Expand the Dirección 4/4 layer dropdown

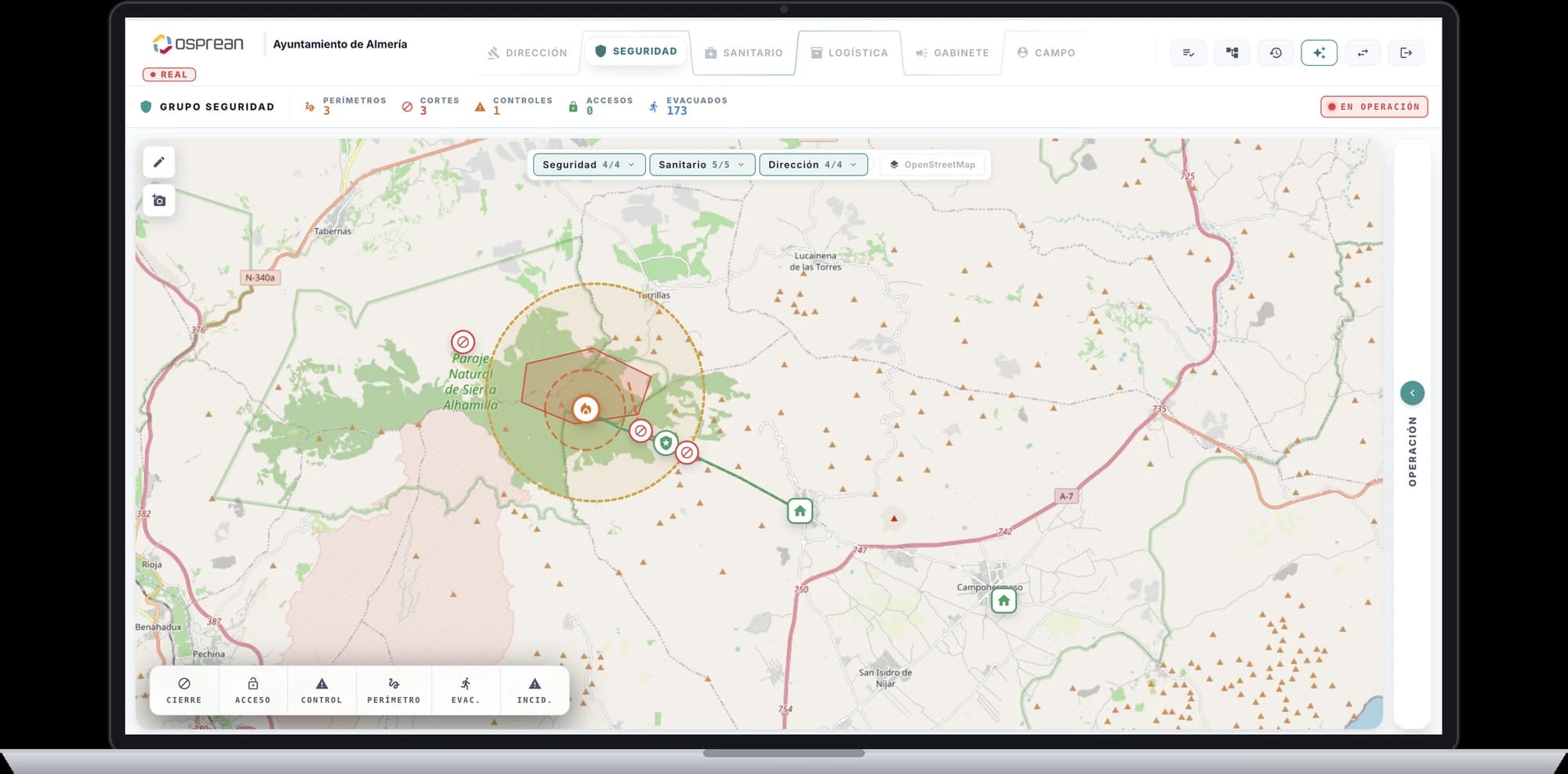[x=813, y=165]
